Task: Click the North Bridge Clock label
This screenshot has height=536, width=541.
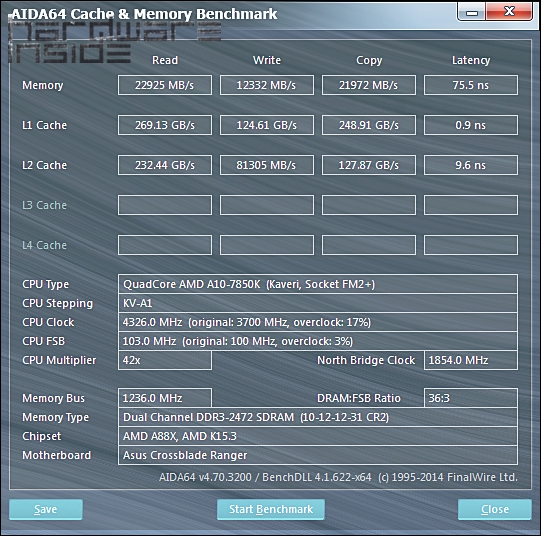Action: coord(366,360)
